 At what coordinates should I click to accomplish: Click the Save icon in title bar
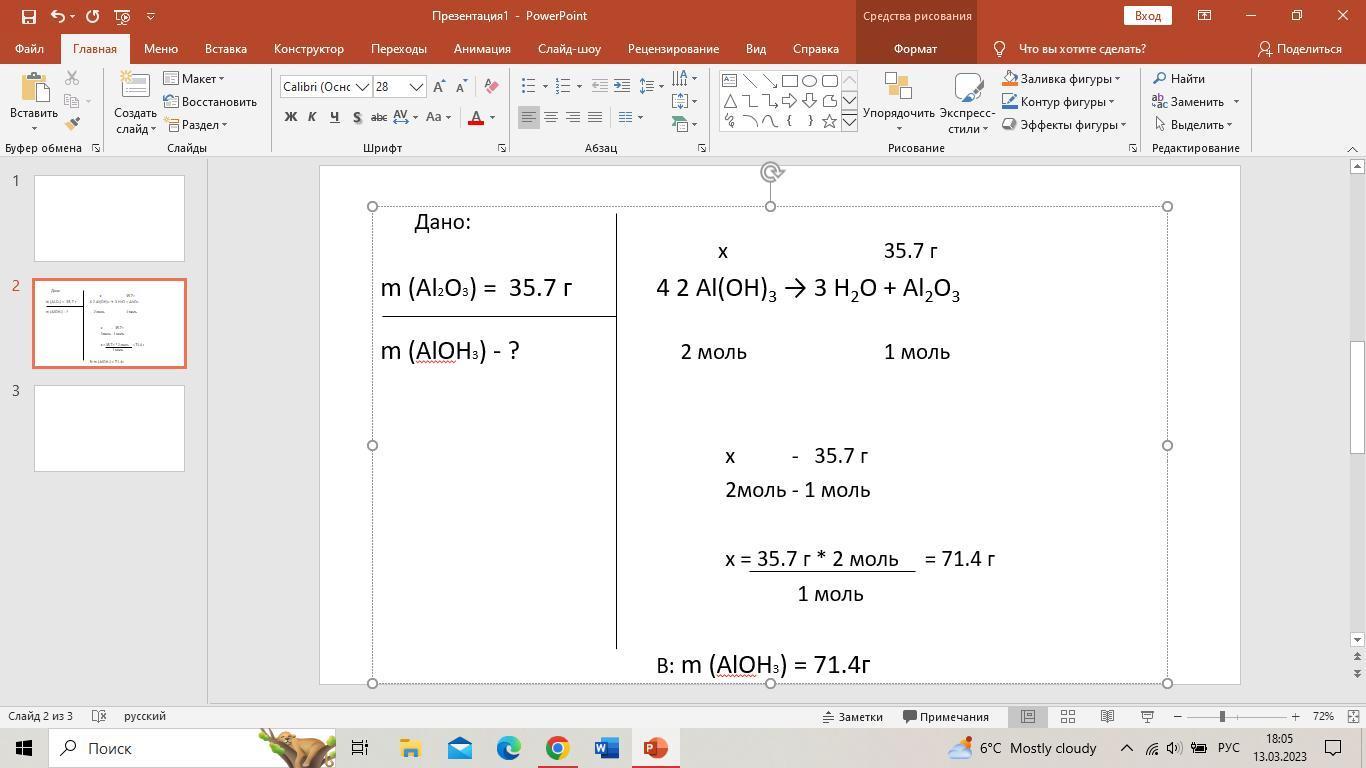click(28, 16)
